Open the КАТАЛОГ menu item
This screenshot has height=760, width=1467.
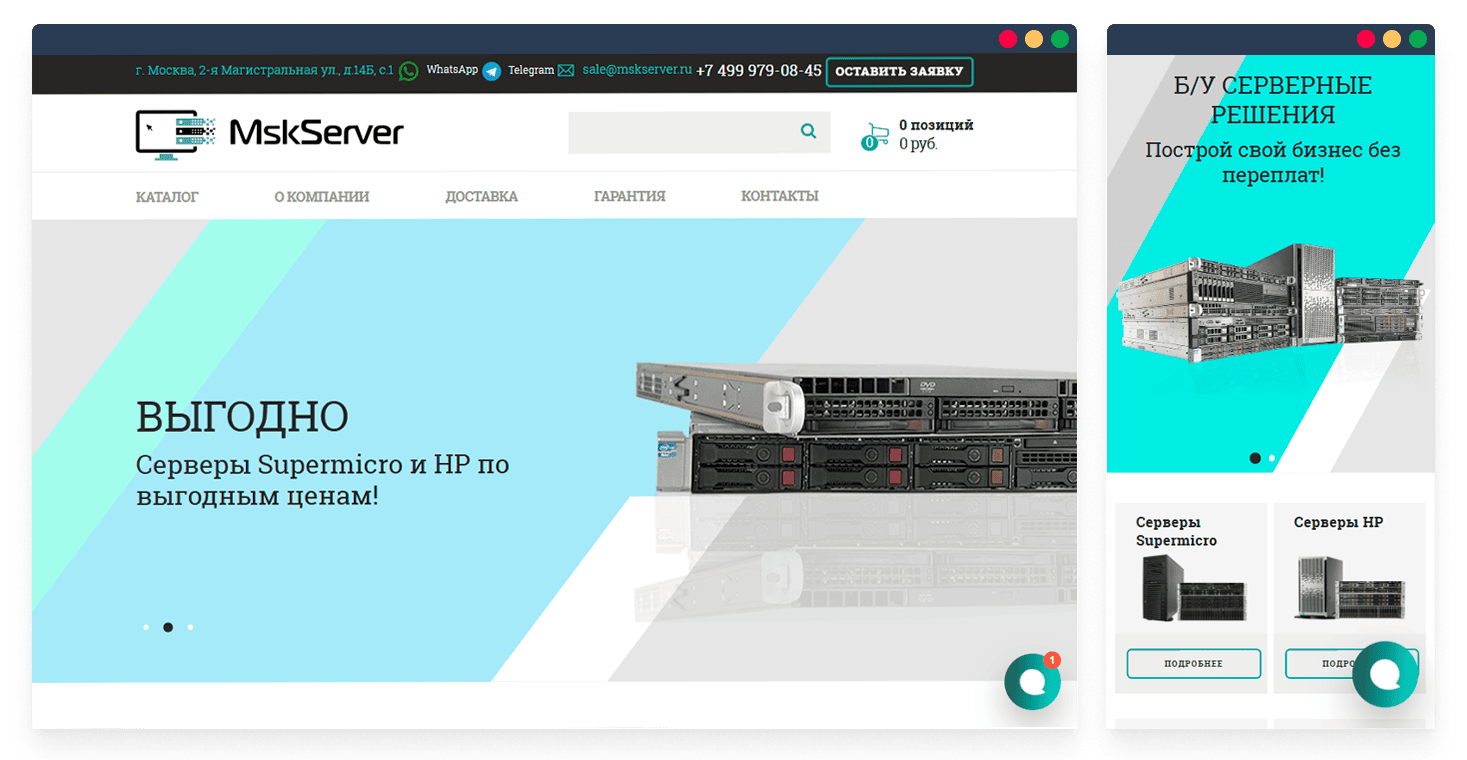[167, 197]
